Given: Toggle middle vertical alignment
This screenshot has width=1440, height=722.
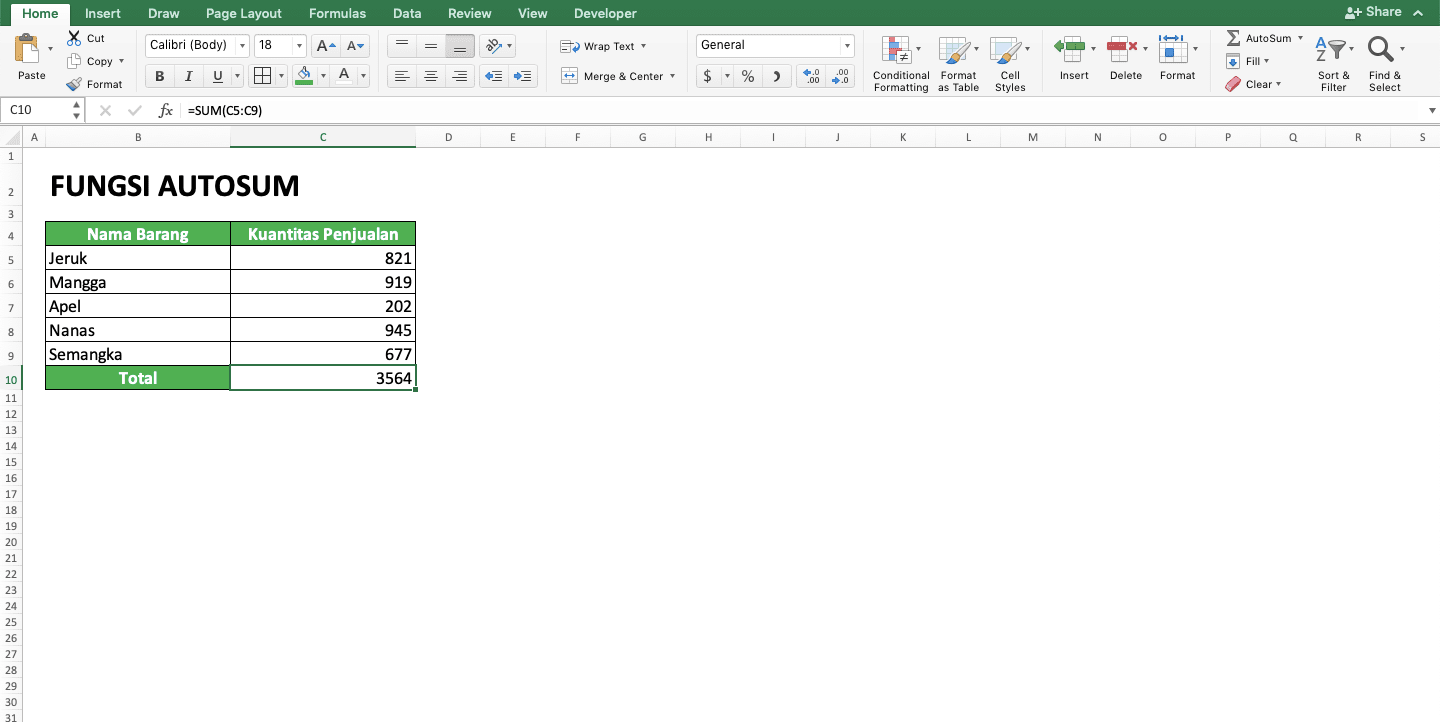Looking at the screenshot, I should 431,46.
